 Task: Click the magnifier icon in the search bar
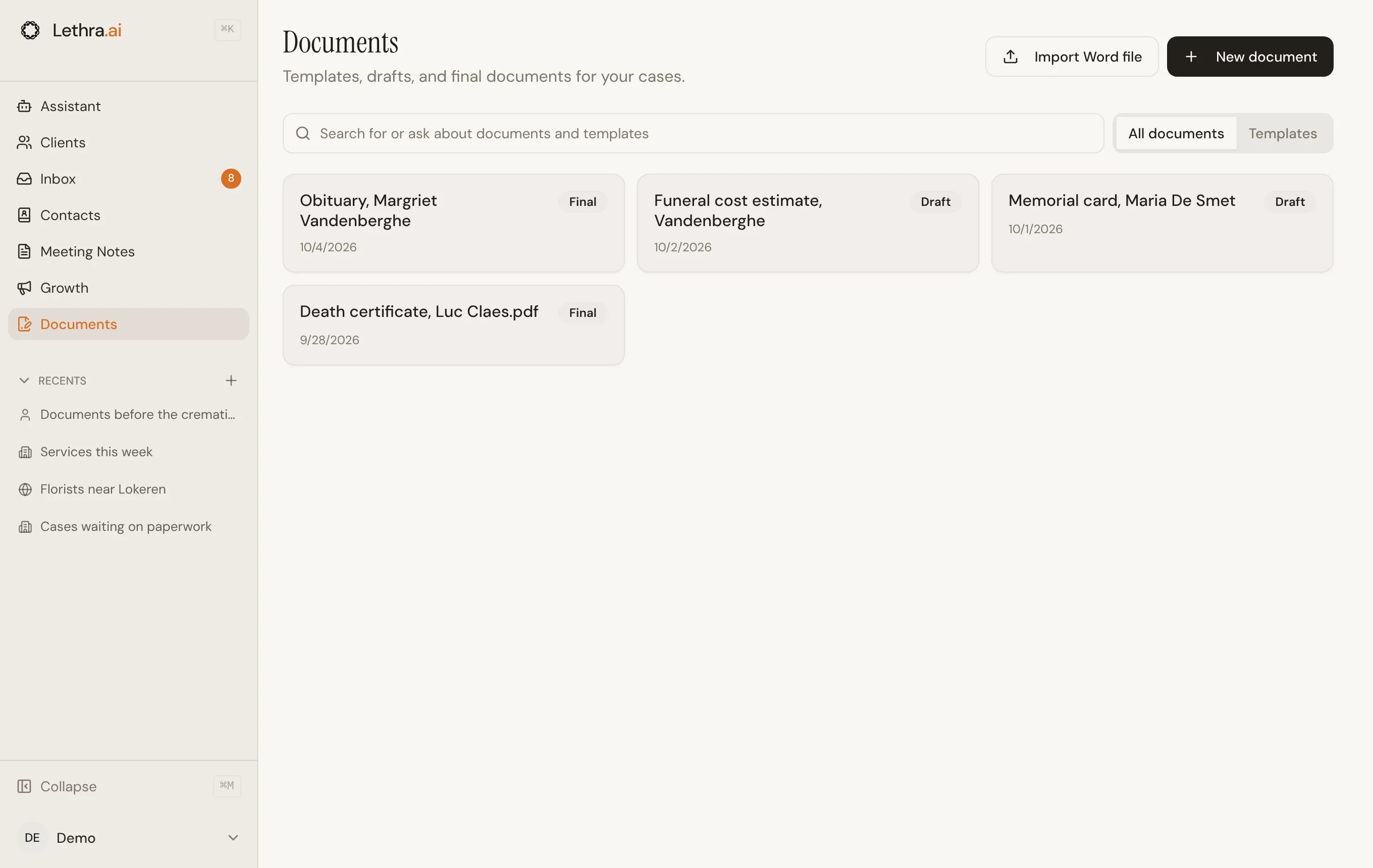(x=303, y=133)
